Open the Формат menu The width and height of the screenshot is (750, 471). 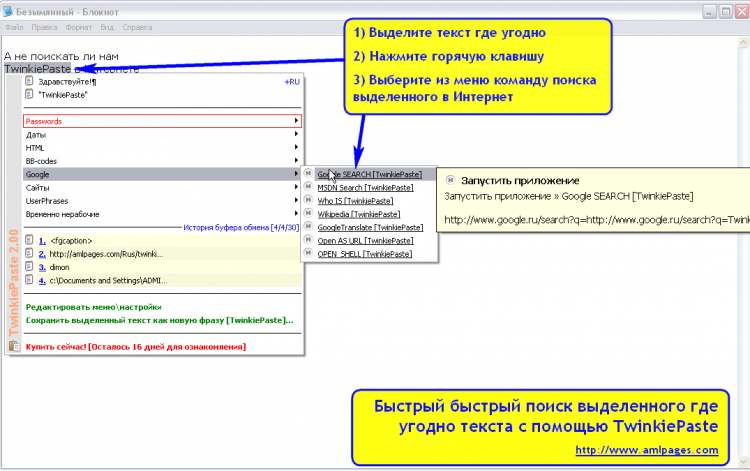coord(78,27)
